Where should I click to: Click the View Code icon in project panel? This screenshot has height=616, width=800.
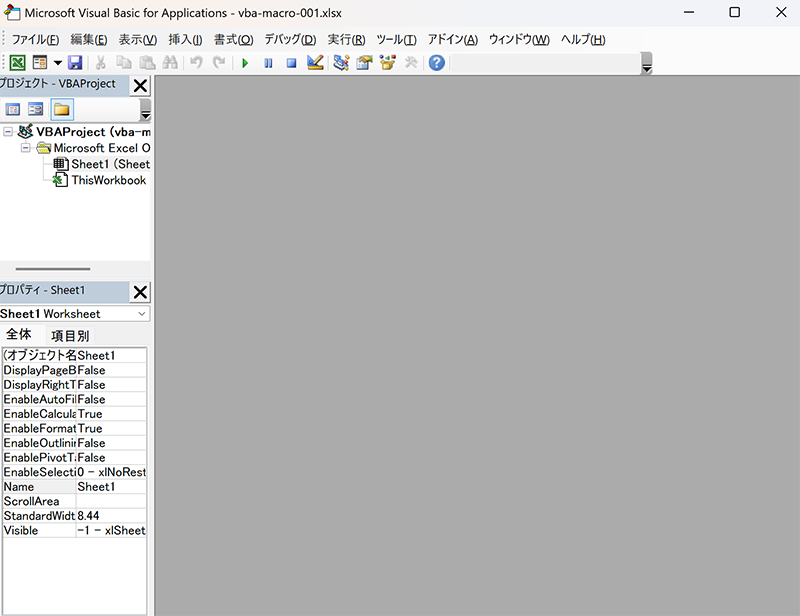pyautogui.click(x=14, y=109)
